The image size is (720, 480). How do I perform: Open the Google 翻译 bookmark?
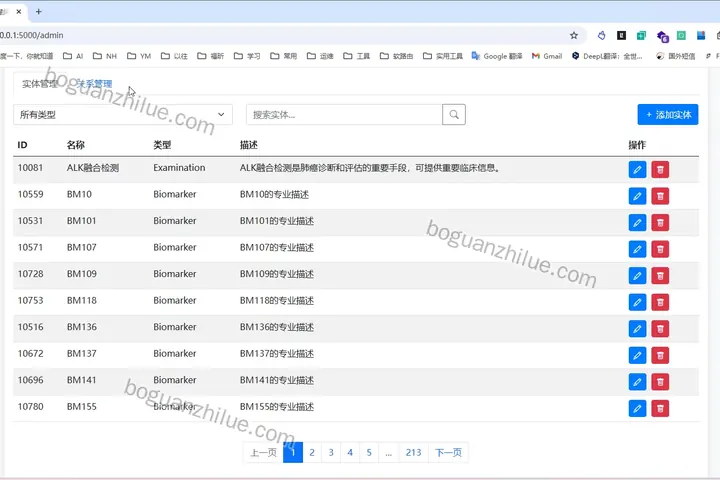tap(497, 56)
